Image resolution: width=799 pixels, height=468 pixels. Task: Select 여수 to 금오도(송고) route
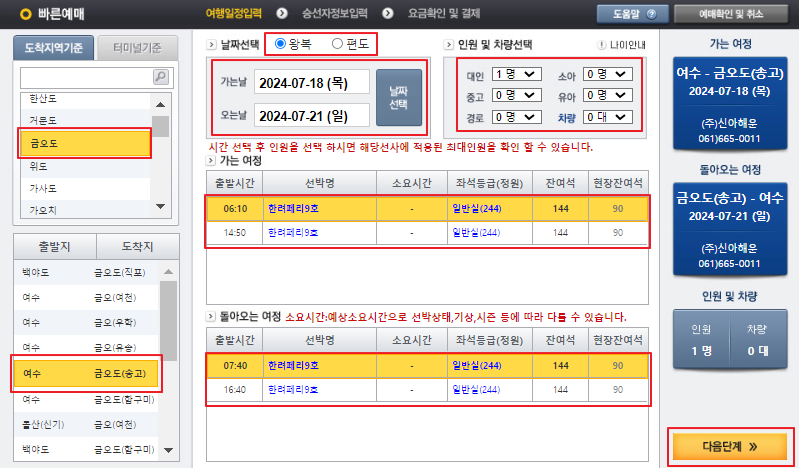point(86,374)
